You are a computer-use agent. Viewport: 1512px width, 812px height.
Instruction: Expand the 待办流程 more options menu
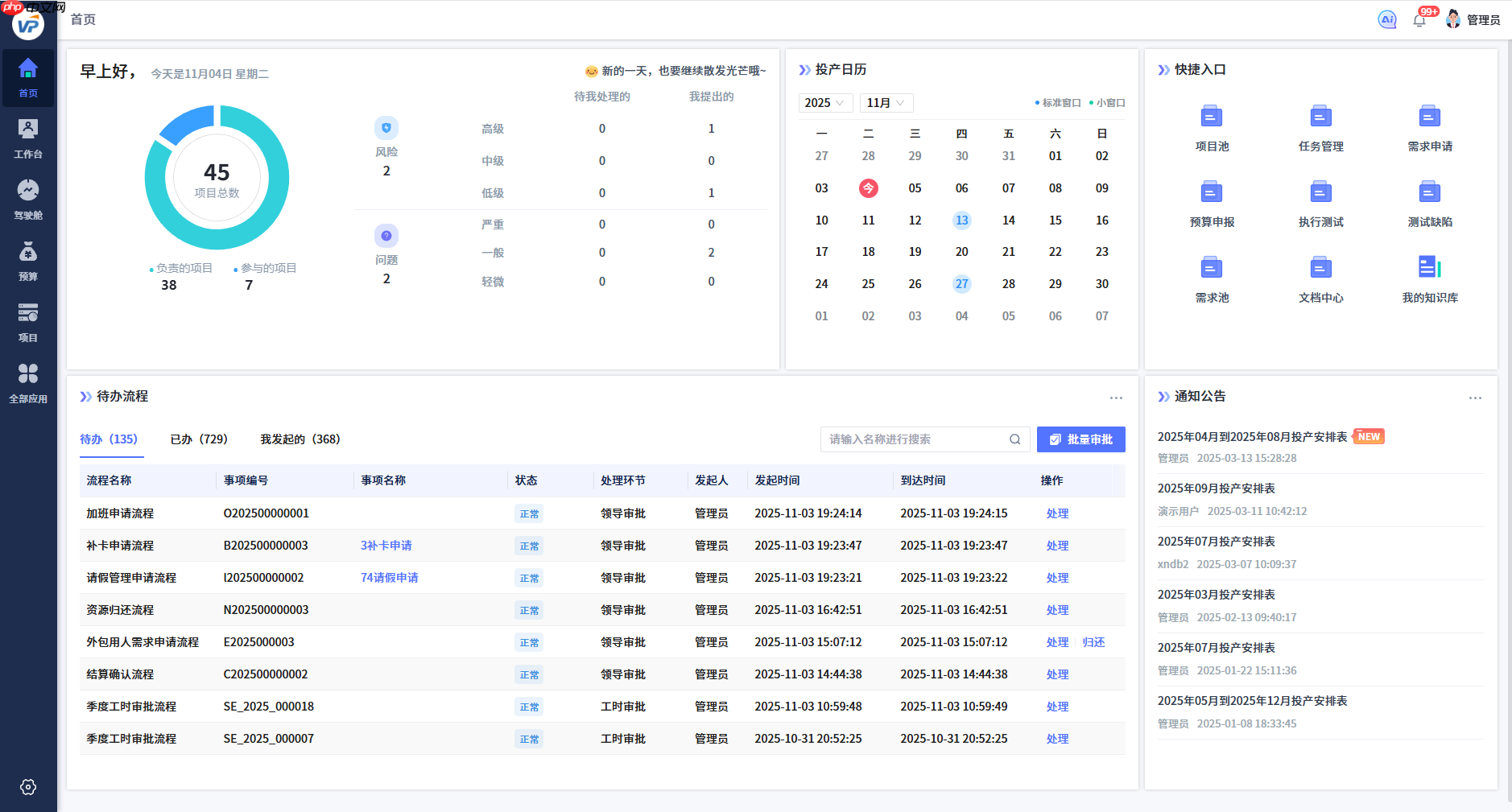(x=1116, y=398)
